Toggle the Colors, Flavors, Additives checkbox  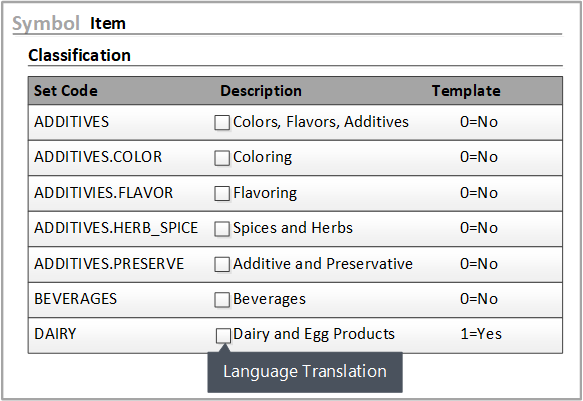point(222,122)
